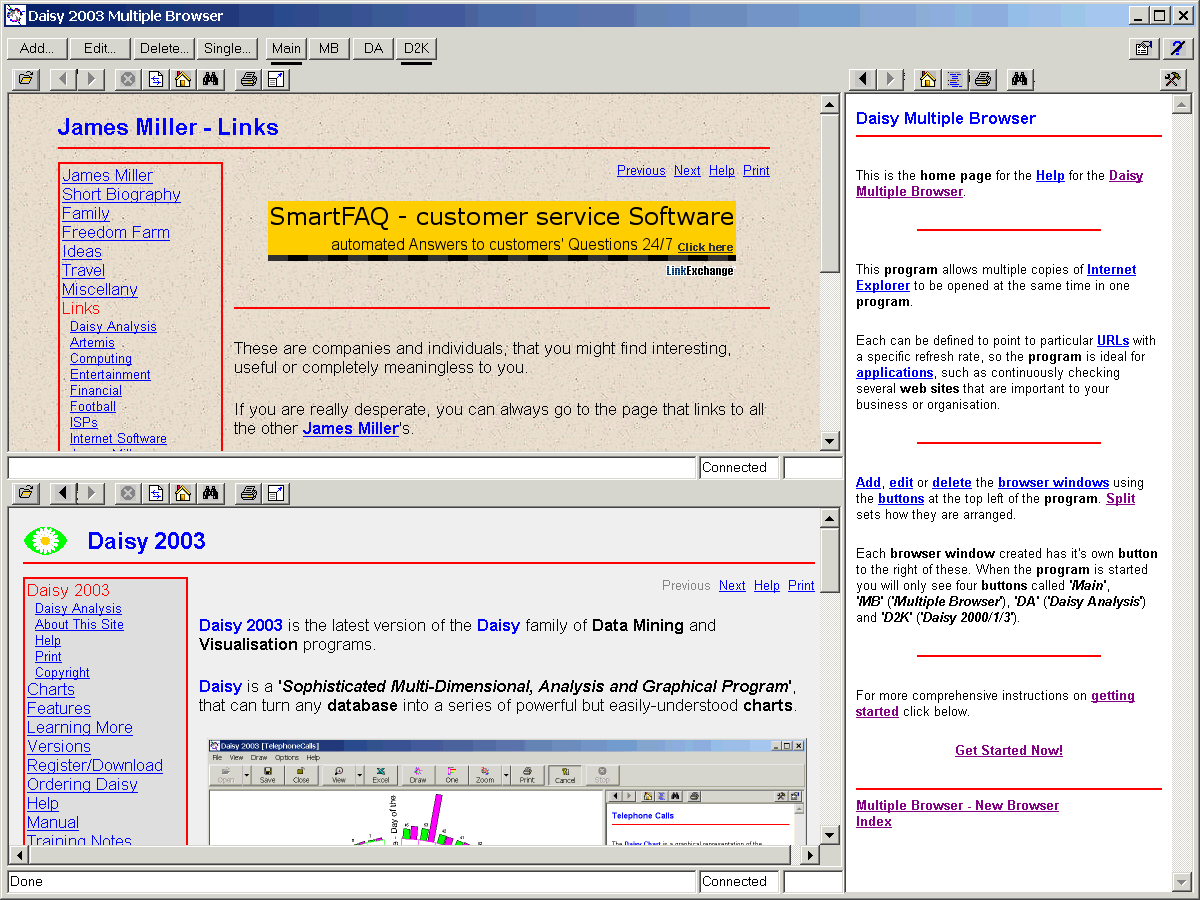Click down arrow of top browser vertical scrollbar

pyautogui.click(x=829, y=440)
